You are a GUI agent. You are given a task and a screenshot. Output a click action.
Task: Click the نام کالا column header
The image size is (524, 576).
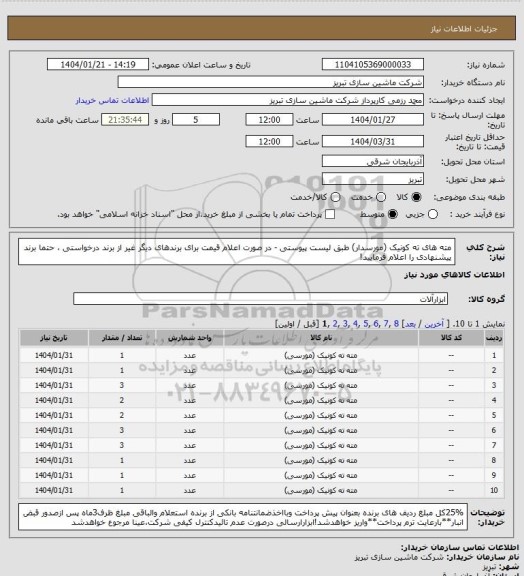[321, 338]
